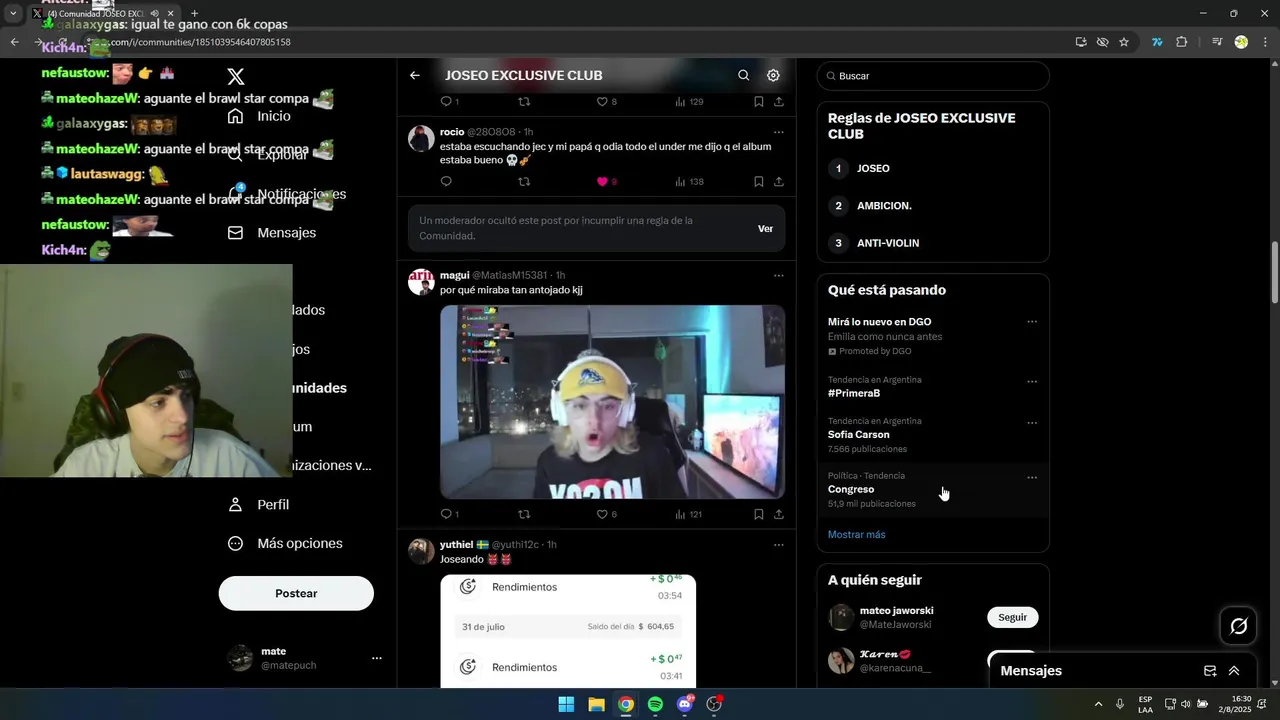View analytics for magui's post (121)
This screenshot has width=1280, height=720.
tap(690, 514)
